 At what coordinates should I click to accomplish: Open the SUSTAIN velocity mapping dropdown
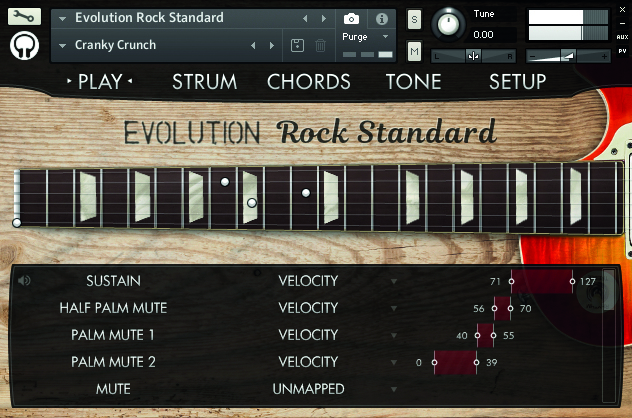(x=394, y=281)
